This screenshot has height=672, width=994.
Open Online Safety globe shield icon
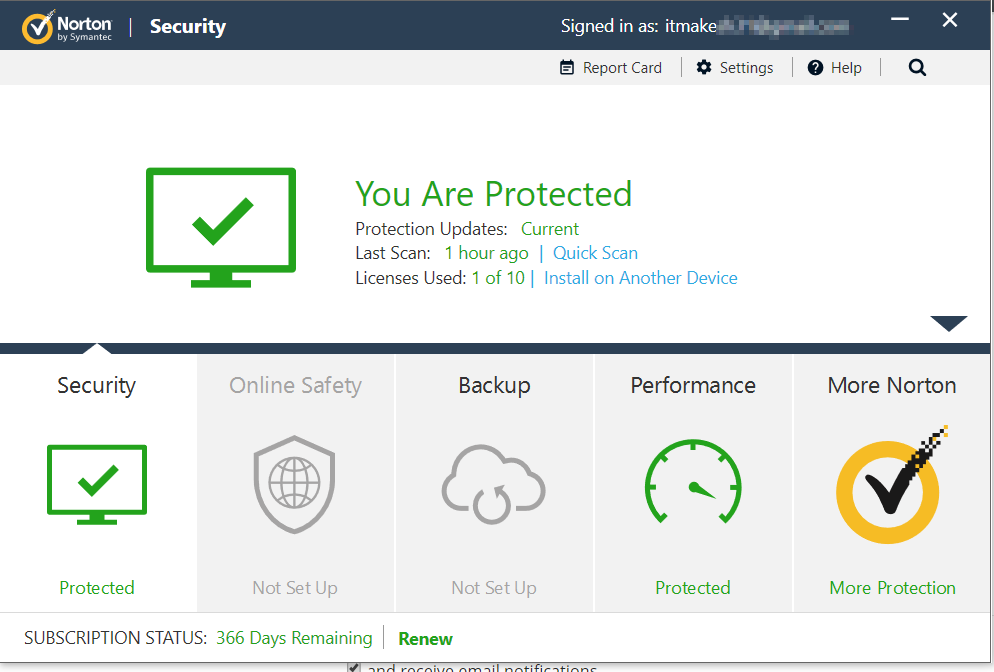[295, 484]
